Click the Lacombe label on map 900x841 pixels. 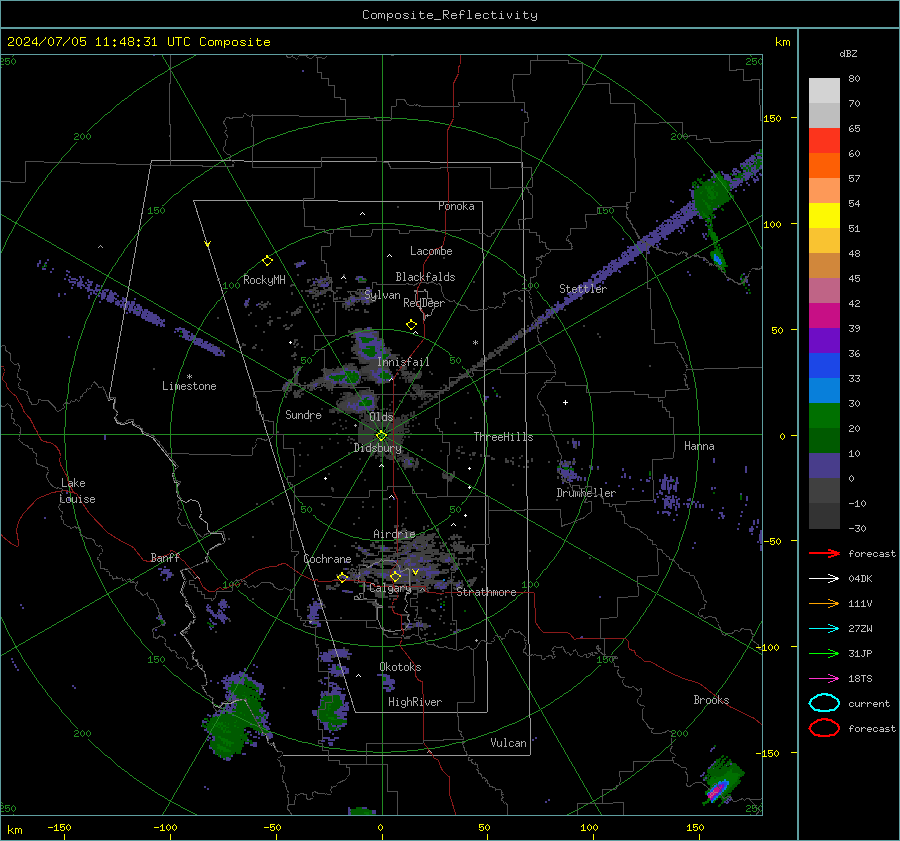(431, 251)
